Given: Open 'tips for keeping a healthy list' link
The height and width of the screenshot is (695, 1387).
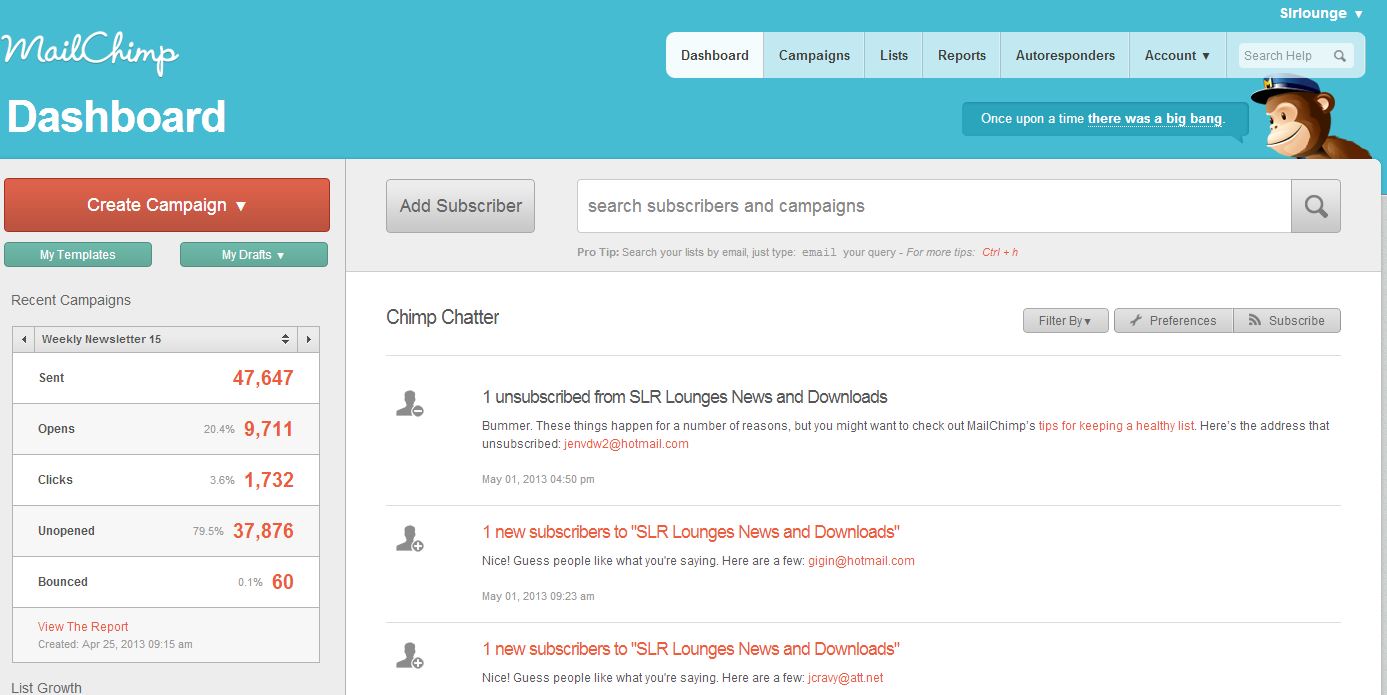Looking at the screenshot, I should click(x=1116, y=426).
